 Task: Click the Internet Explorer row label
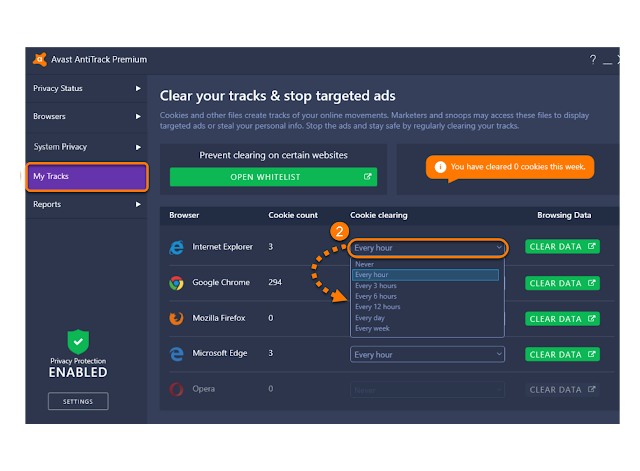[222, 247]
